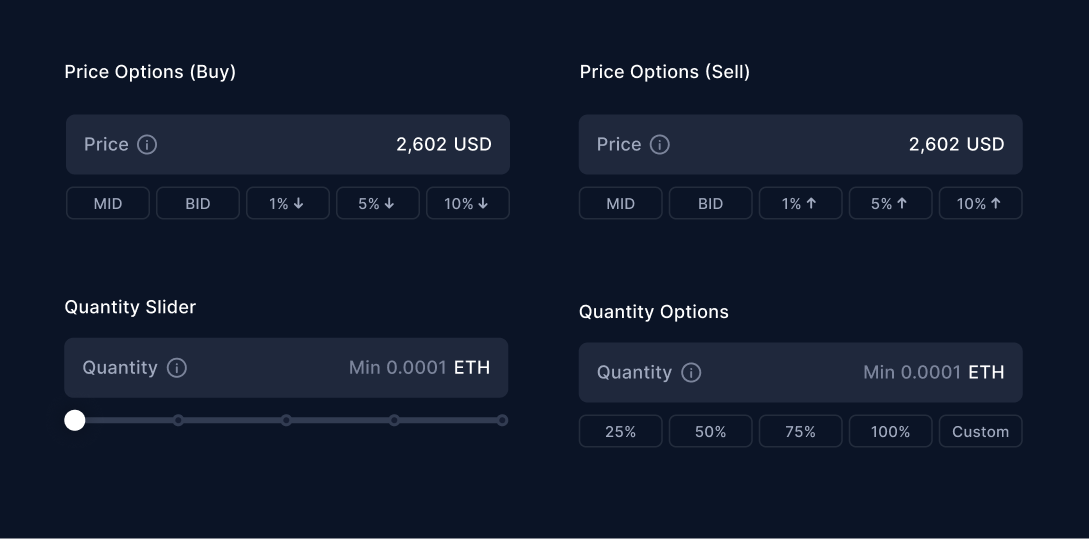
Task: Set sell price to BID
Action: pyautogui.click(x=710, y=203)
